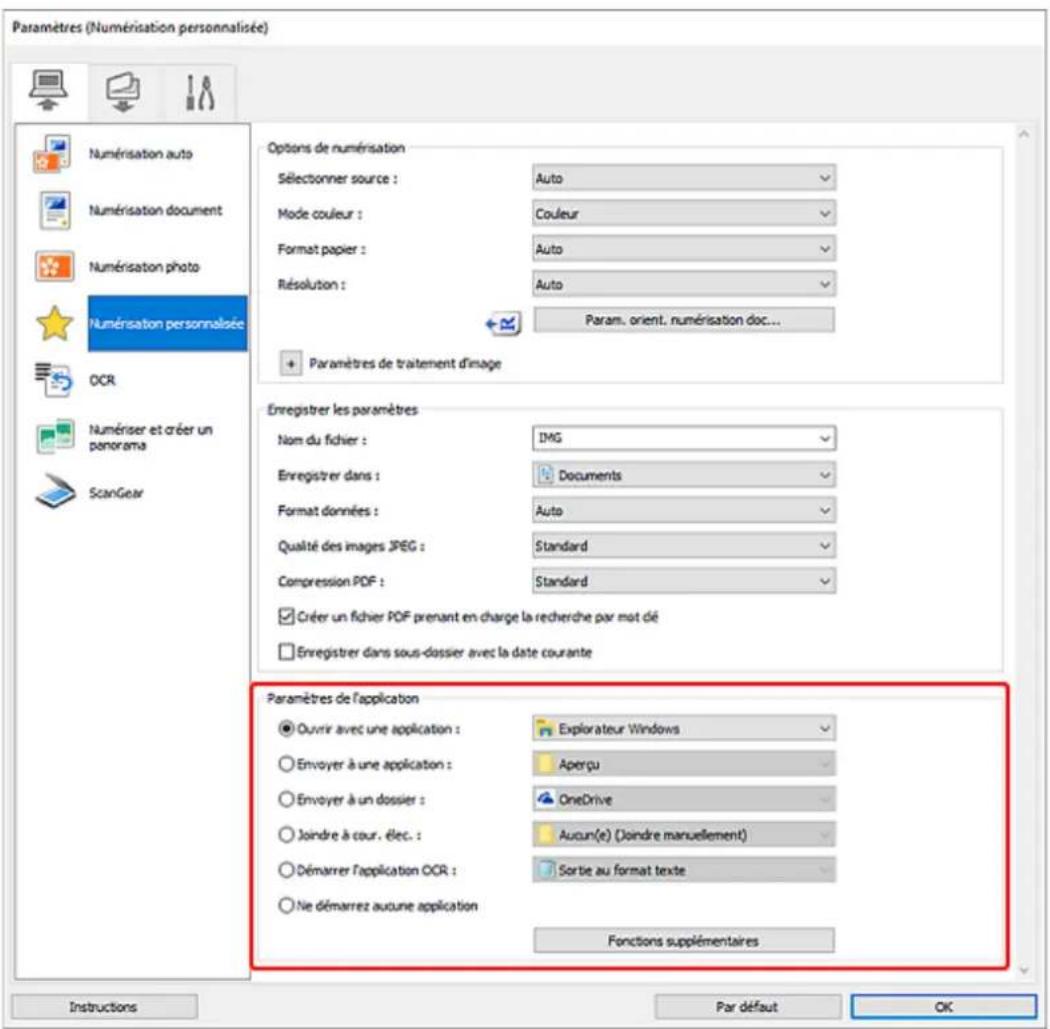Open the Explorateur Windows dropdown
The height and width of the screenshot is (1029, 1050).
(x=684, y=728)
